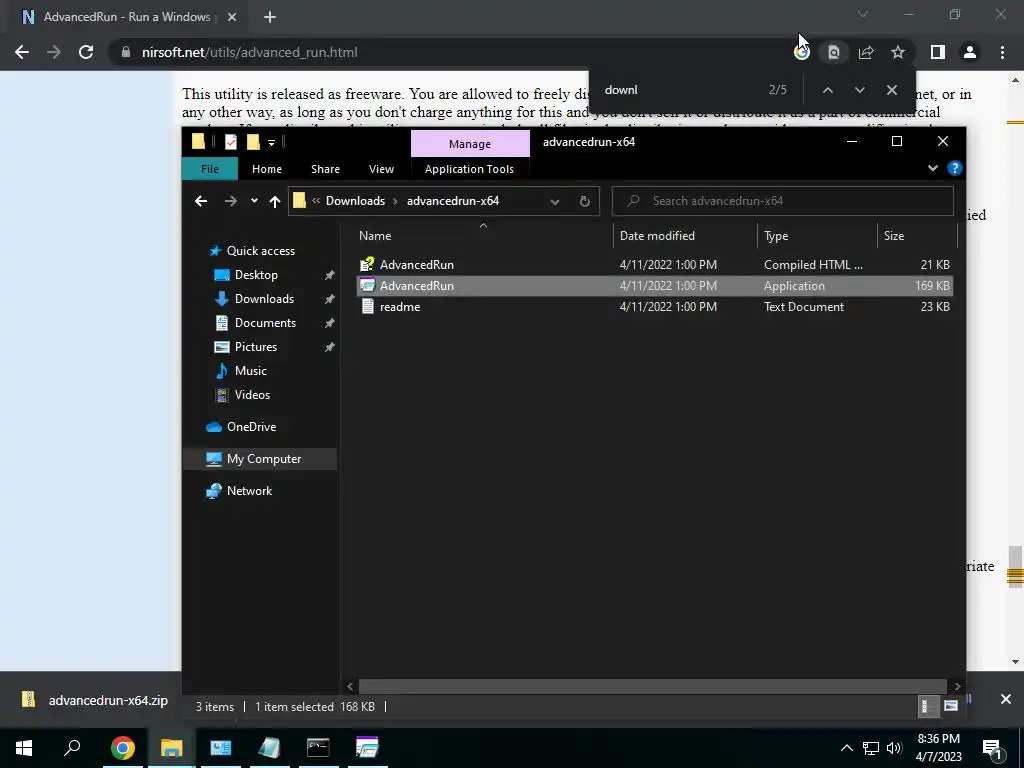Screen dimensions: 1024x768
Task: Select AdvancedRun Compiled HTML help file
Action: coord(655,264)
